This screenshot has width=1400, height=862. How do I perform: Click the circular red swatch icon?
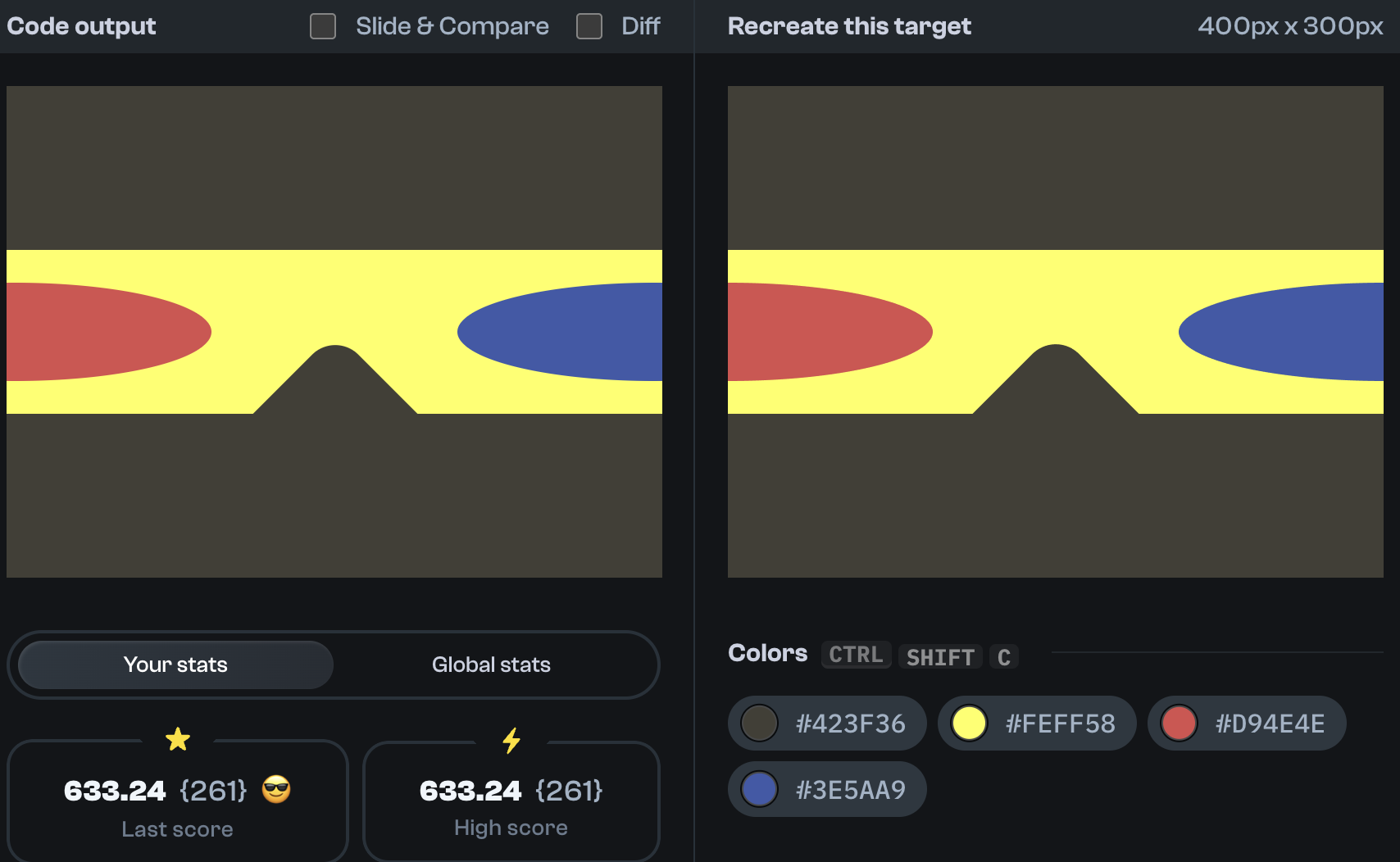coord(1179,723)
